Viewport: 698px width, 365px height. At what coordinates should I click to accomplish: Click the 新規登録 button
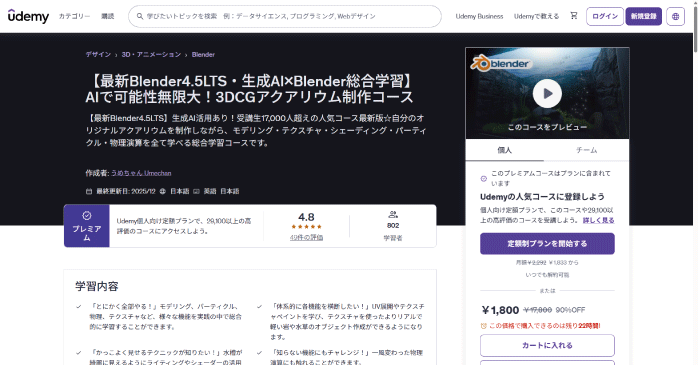click(x=644, y=16)
